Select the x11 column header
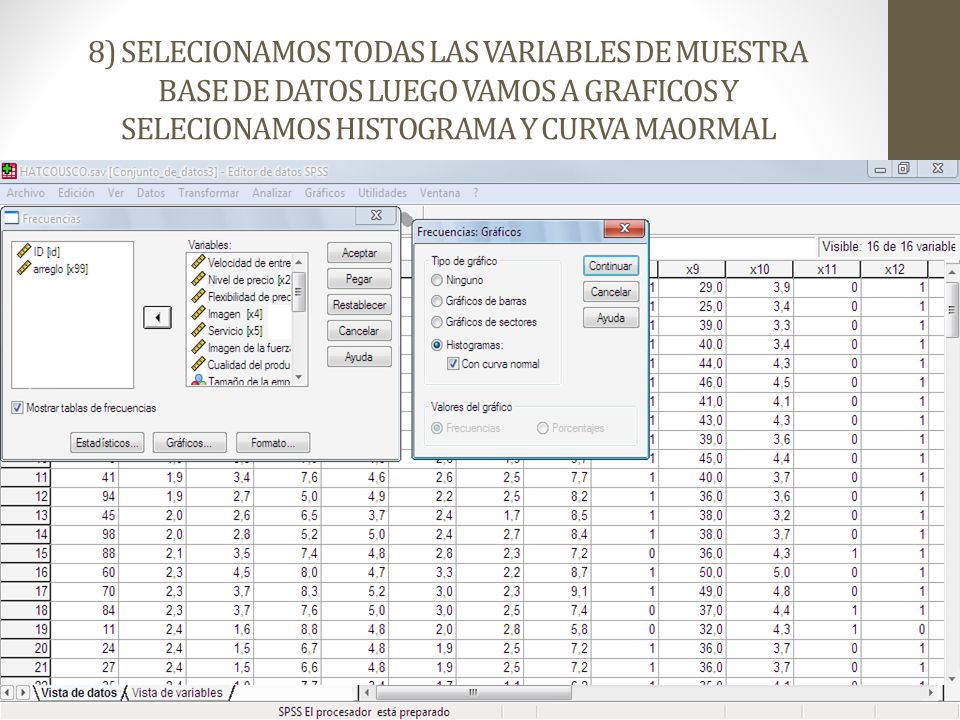 coord(827,269)
